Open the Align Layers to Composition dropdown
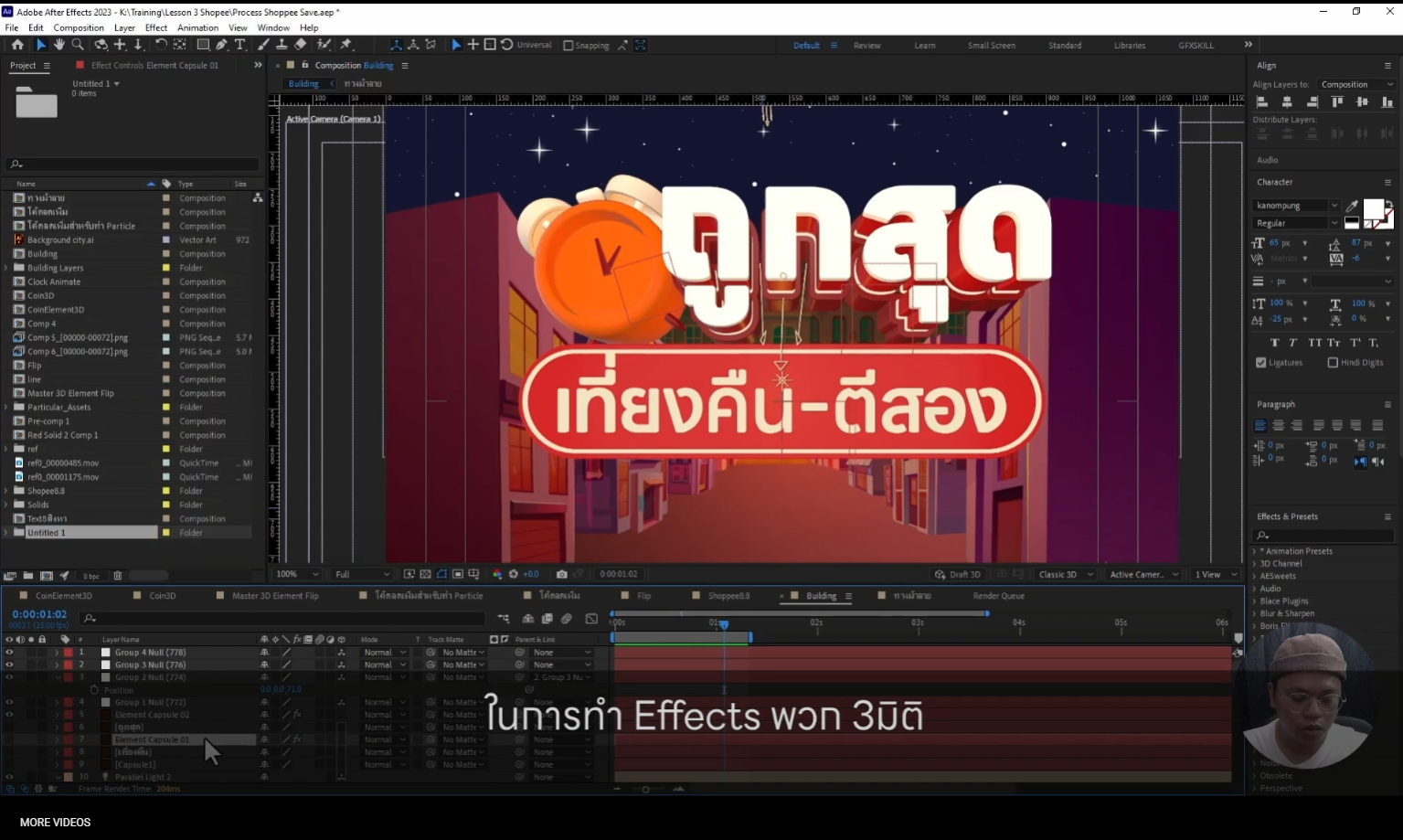Image resolution: width=1403 pixels, height=840 pixels. pos(1356,85)
